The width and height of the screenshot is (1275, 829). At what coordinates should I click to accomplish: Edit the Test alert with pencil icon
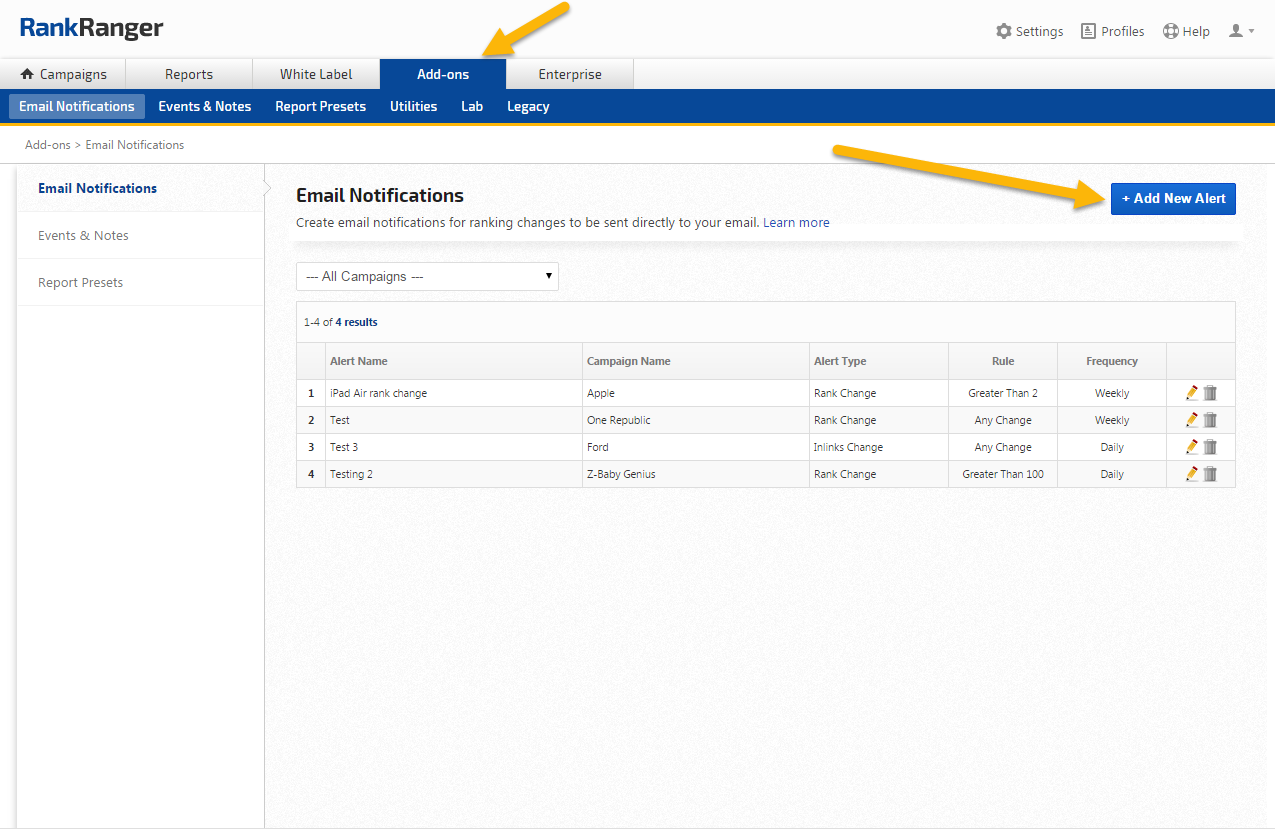[x=1191, y=420]
